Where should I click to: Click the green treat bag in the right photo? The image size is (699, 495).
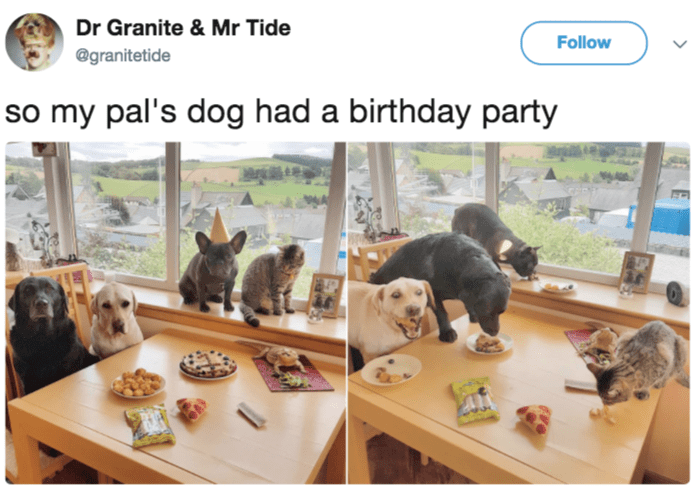pyautogui.click(x=475, y=400)
